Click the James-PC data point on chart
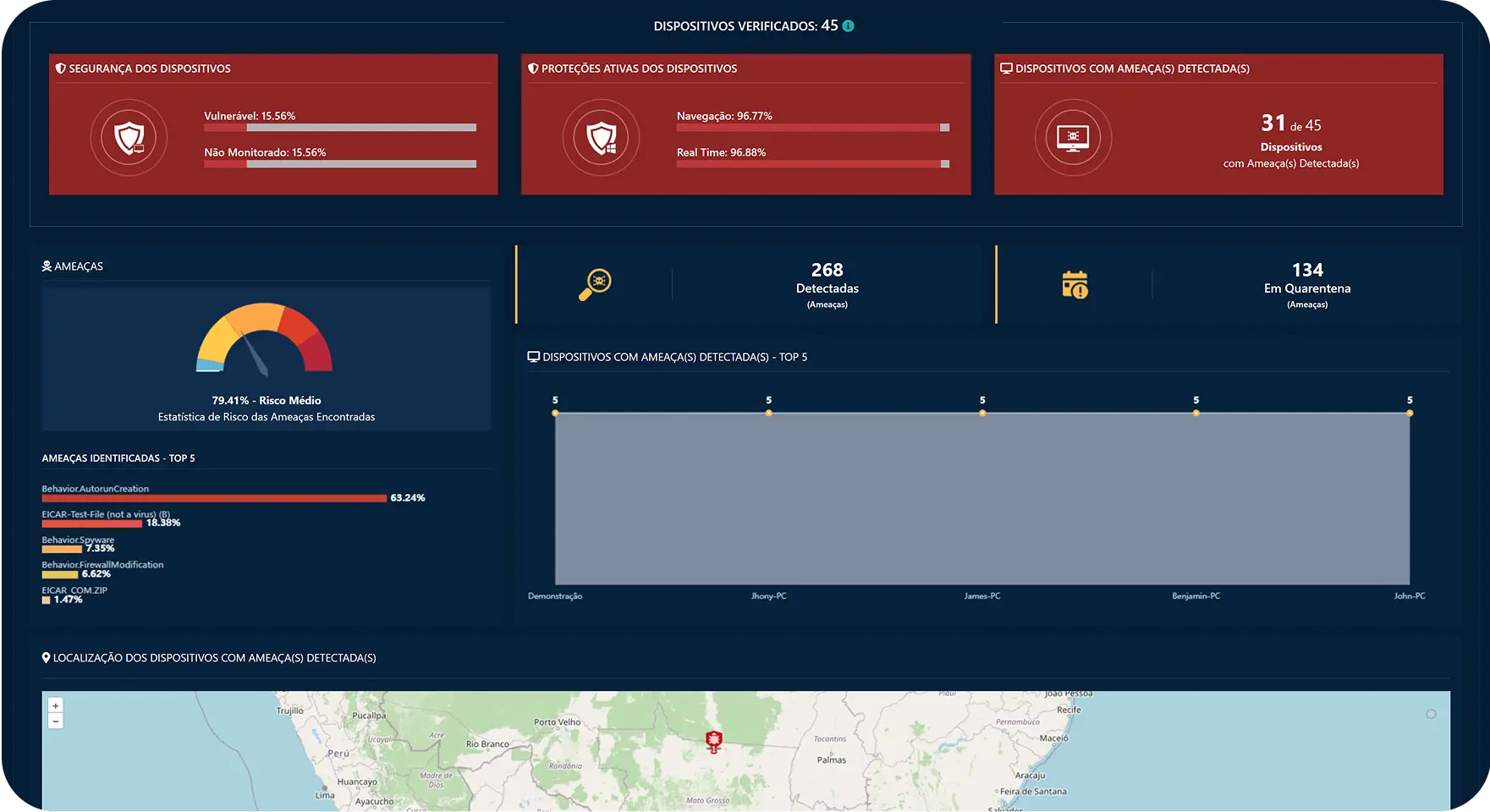This screenshot has width=1490, height=812. point(982,413)
